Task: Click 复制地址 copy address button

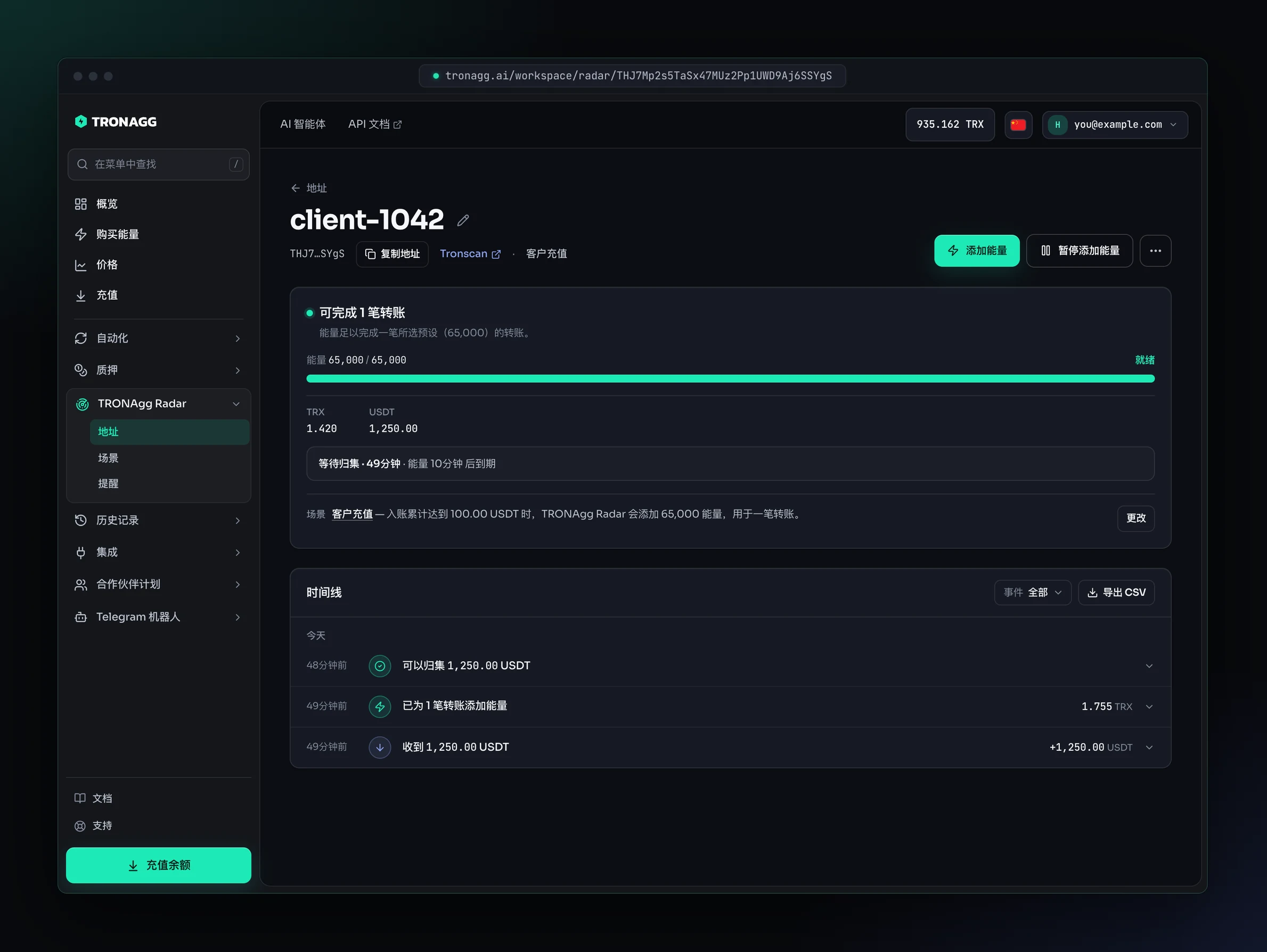Action: pos(392,254)
